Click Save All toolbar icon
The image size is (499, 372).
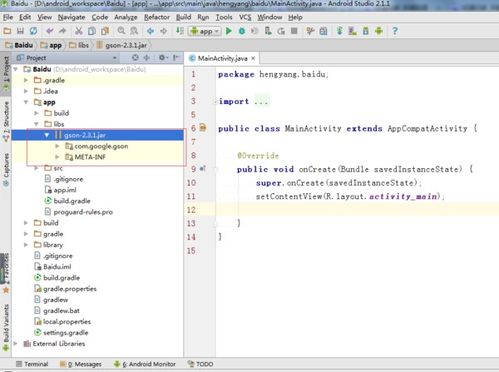click(20, 31)
